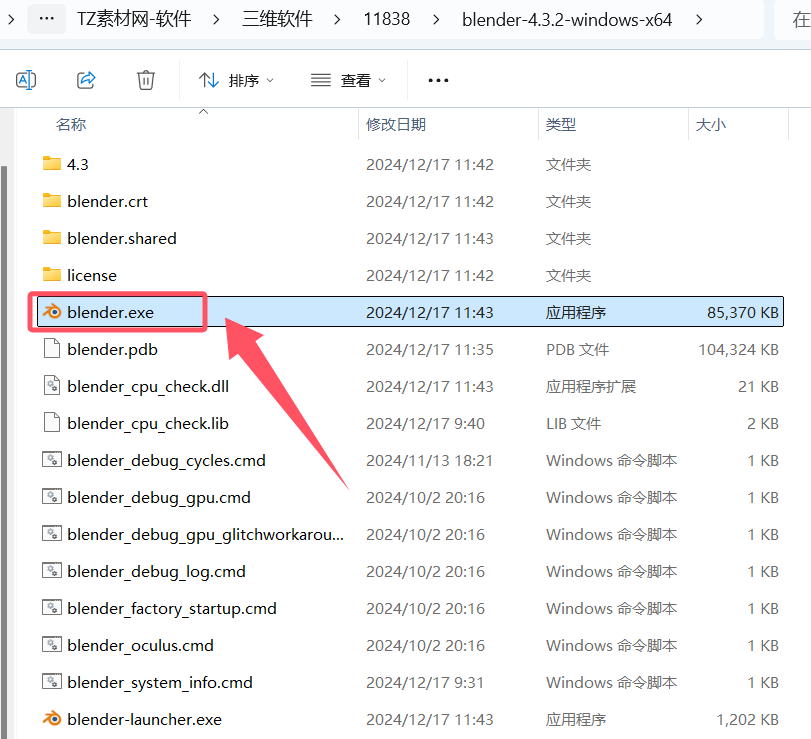This screenshot has width=811, height=739.
Task: Click the Delete trash can icon
Action: [x=146, y=80]
